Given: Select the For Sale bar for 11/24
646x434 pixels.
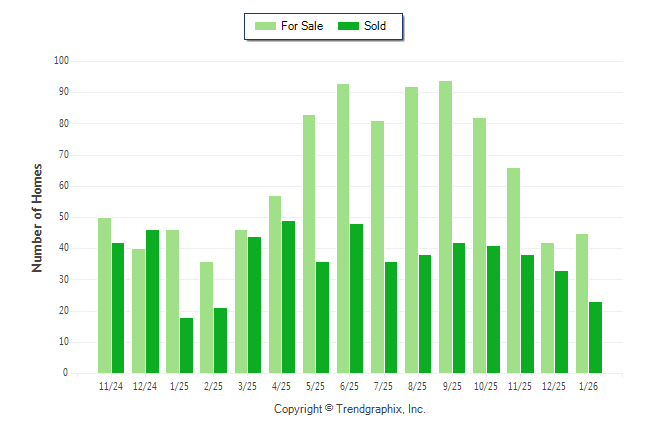Looking at the screenshot, I should point(104,295).
